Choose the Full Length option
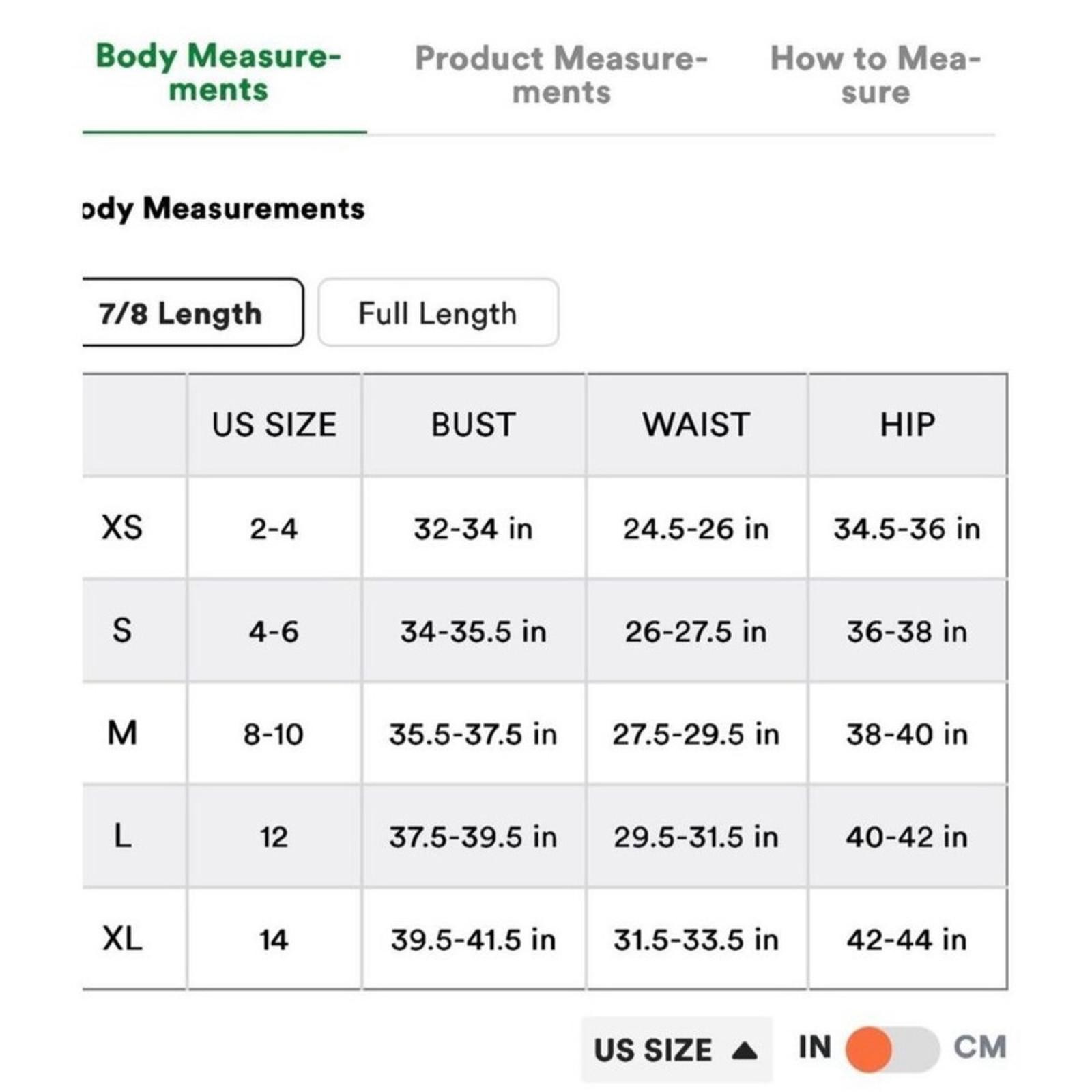 [x=438, y=313]
